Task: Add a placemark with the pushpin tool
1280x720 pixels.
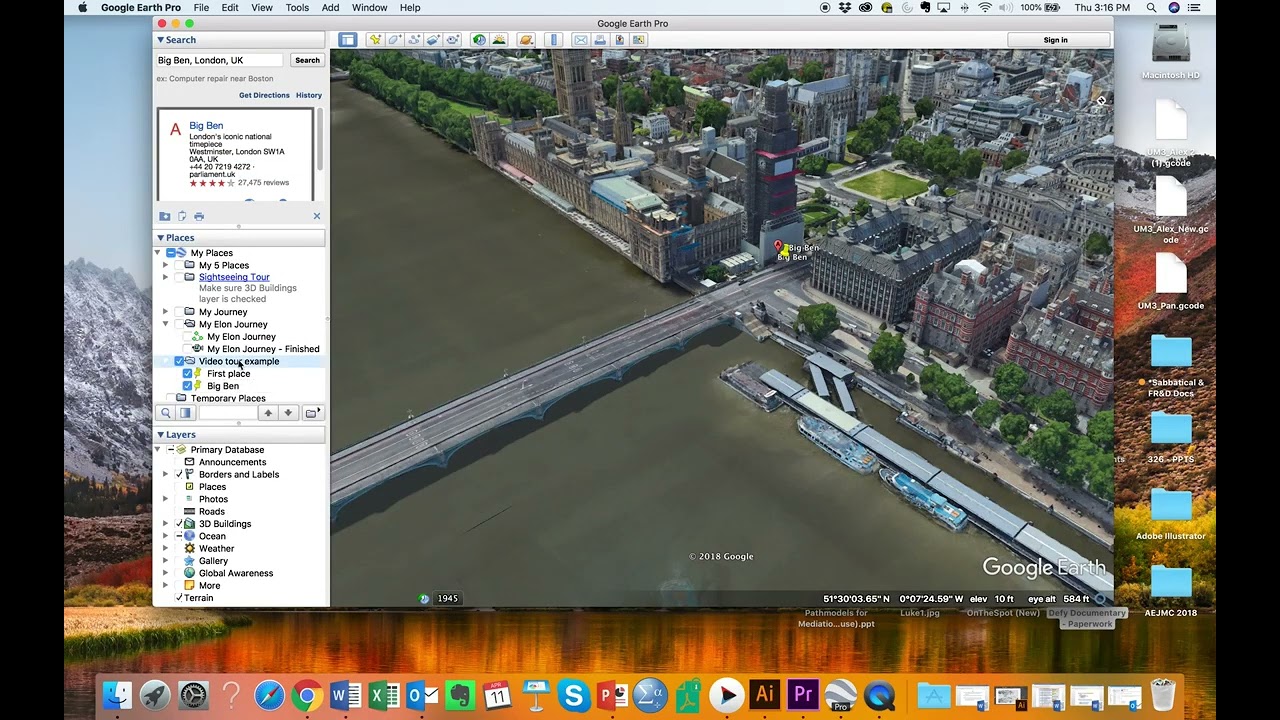Action: point(375,40)
